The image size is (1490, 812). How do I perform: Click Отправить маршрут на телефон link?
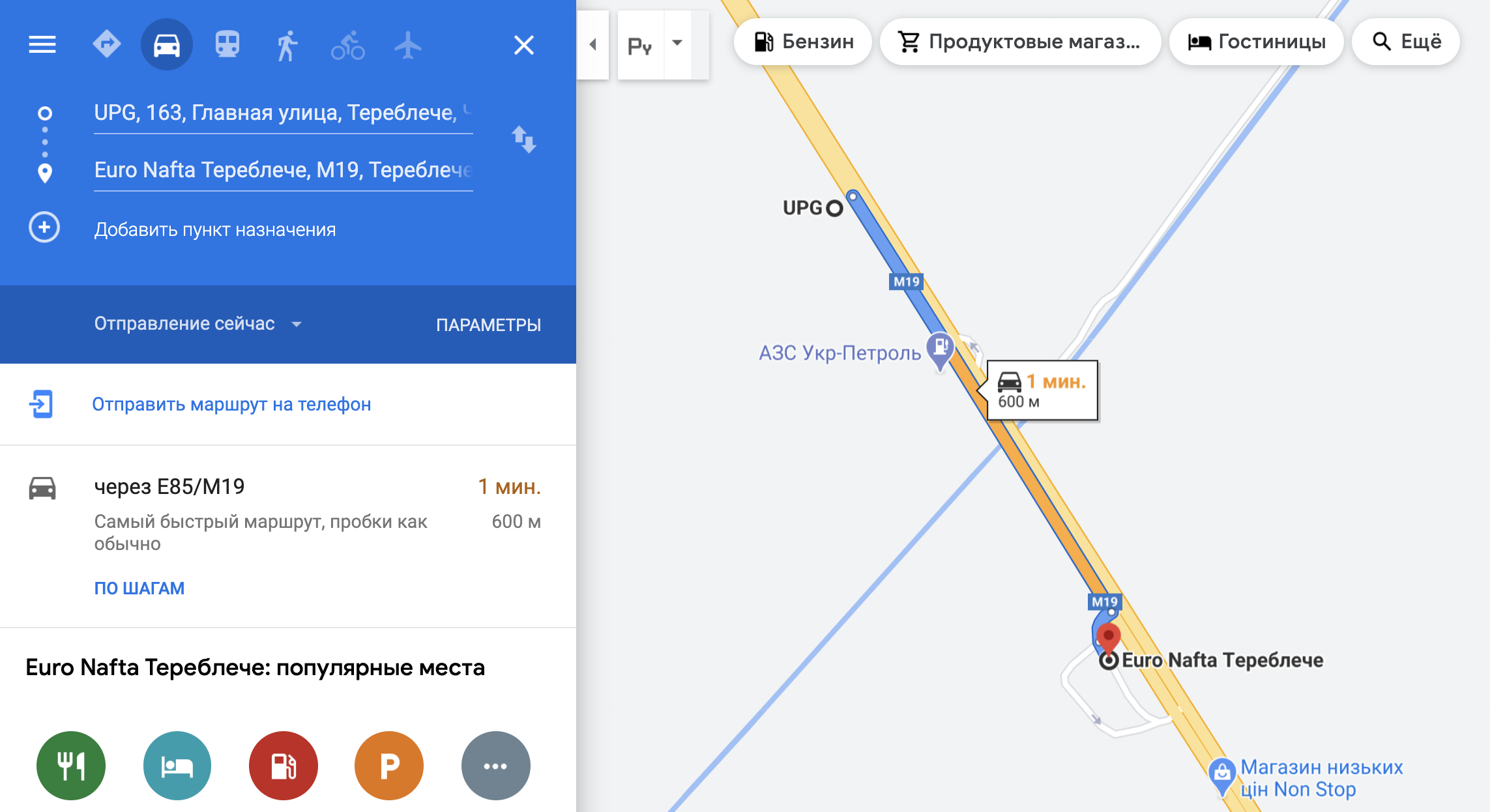pyautogui.click(x=231, y=405)
